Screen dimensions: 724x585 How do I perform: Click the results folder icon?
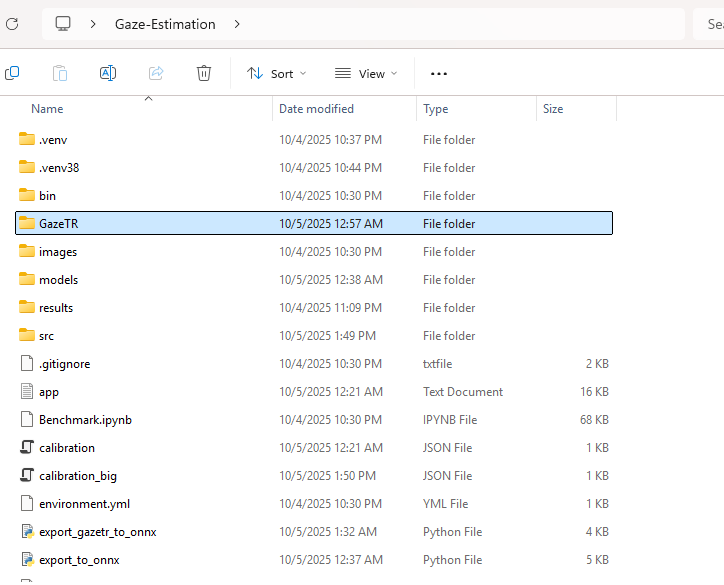[x=27, y=308]
